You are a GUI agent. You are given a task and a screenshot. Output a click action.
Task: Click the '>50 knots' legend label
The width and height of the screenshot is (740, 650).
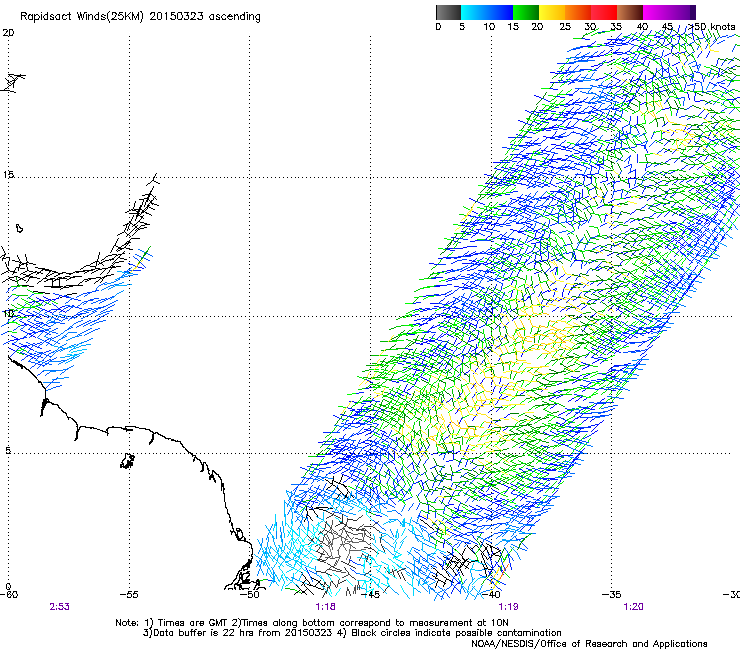pos(711,27)
